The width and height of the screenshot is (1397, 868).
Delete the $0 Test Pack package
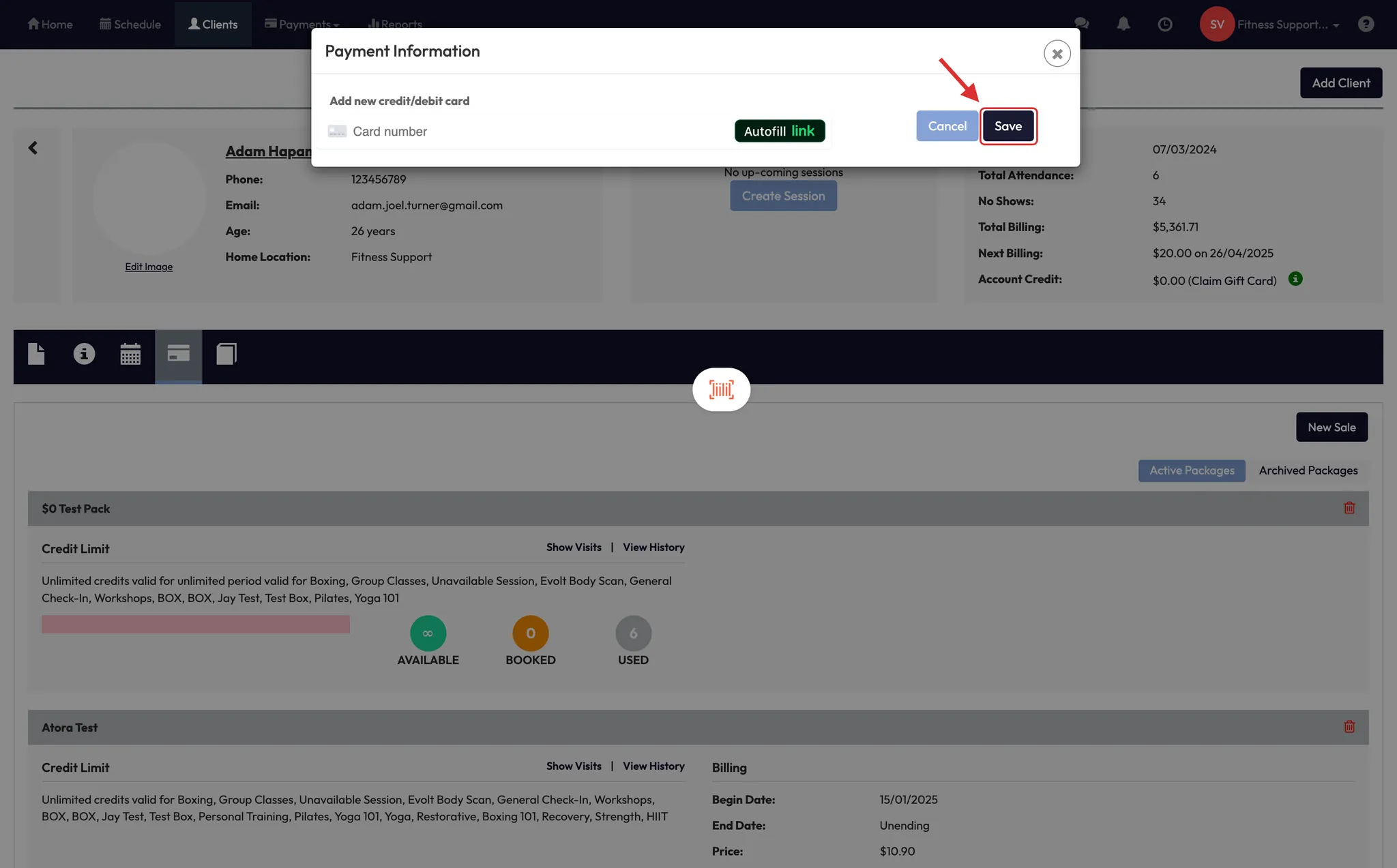point(1349,508)
